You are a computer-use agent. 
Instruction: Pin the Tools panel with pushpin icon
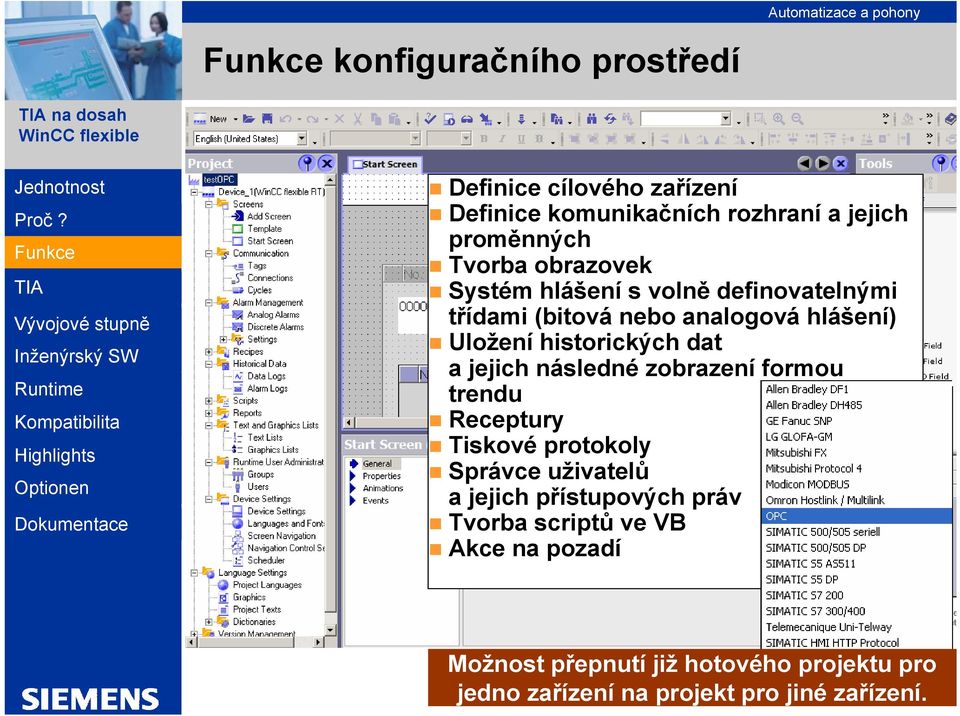(940, 163)
